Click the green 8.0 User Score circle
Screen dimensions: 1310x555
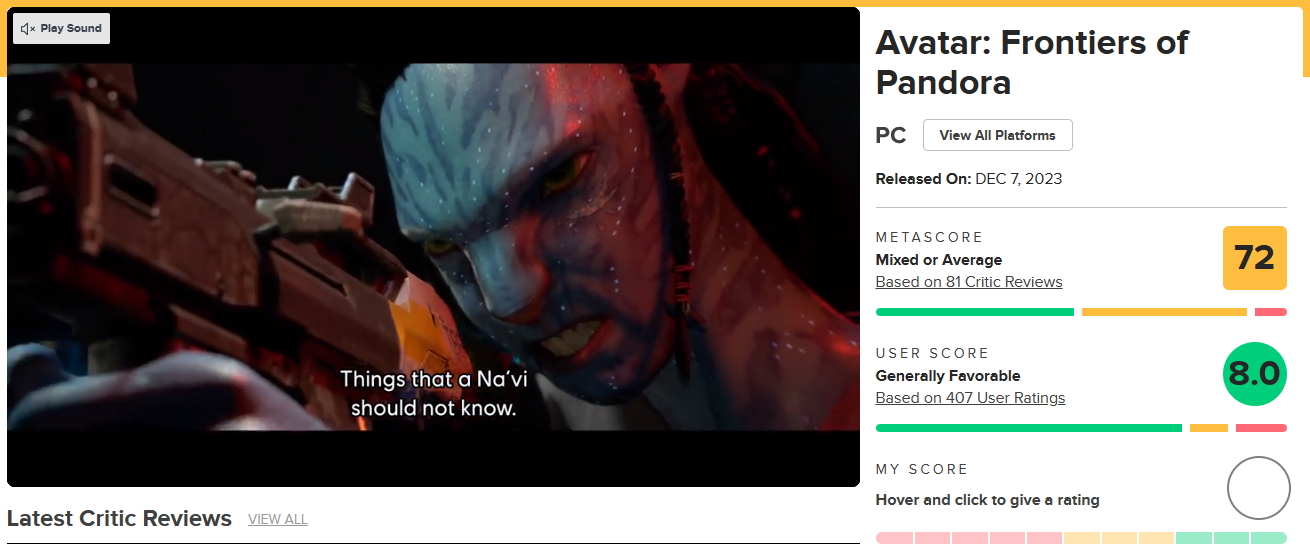click(1255, 374)
